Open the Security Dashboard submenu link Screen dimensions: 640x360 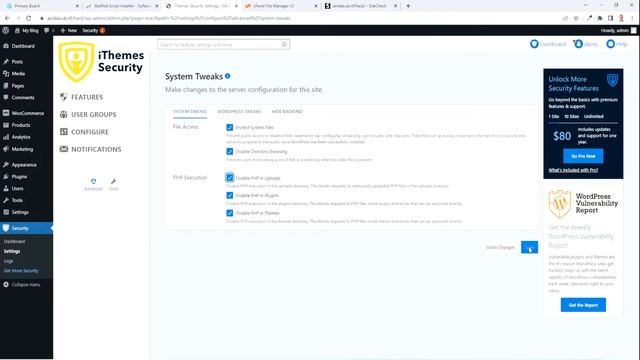[x=14, y=241]
